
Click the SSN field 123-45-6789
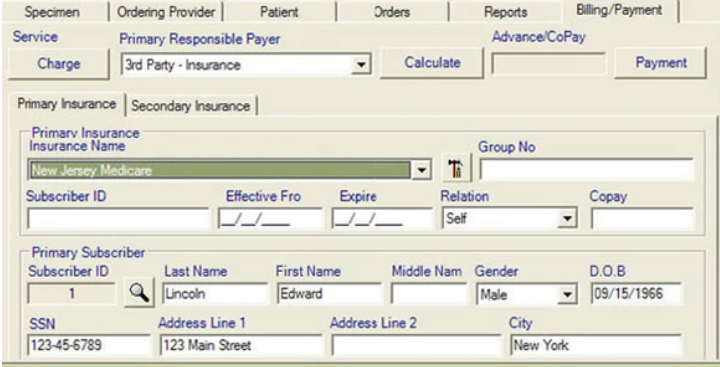click(x=89, y=345)
